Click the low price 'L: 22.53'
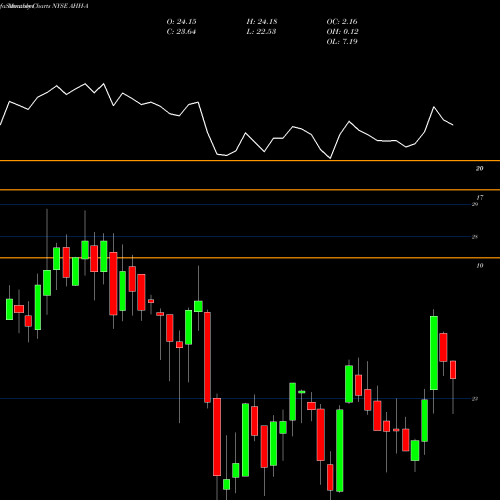 [261, 32]
